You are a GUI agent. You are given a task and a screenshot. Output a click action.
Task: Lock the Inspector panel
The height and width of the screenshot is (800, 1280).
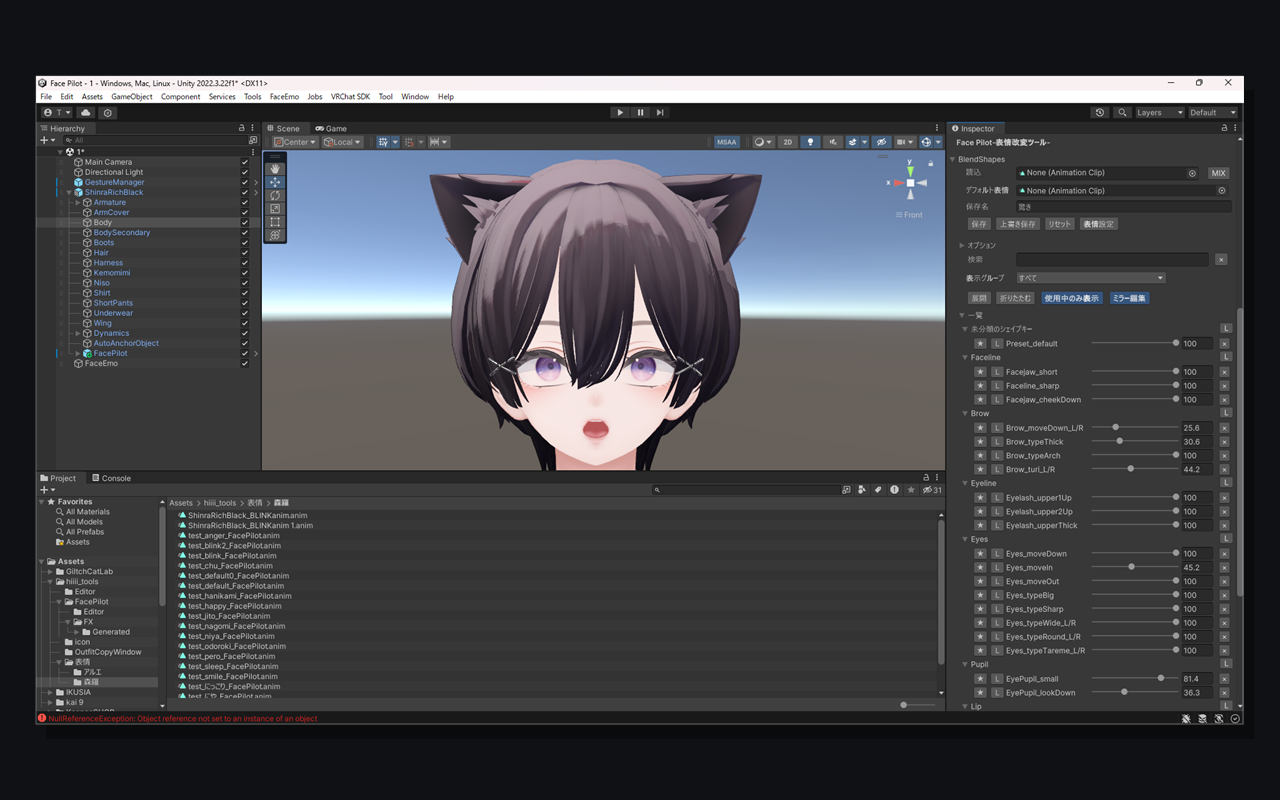1224,128
